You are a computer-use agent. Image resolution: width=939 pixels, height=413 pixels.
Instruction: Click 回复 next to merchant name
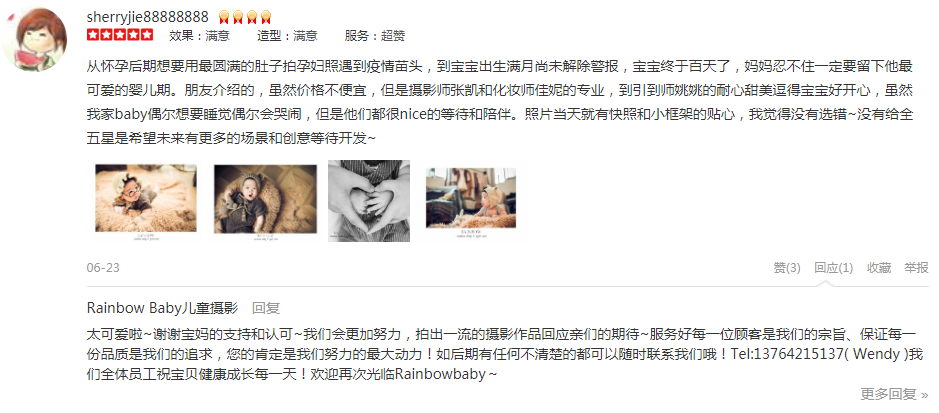pyautogui.click(x=266, y=308)
